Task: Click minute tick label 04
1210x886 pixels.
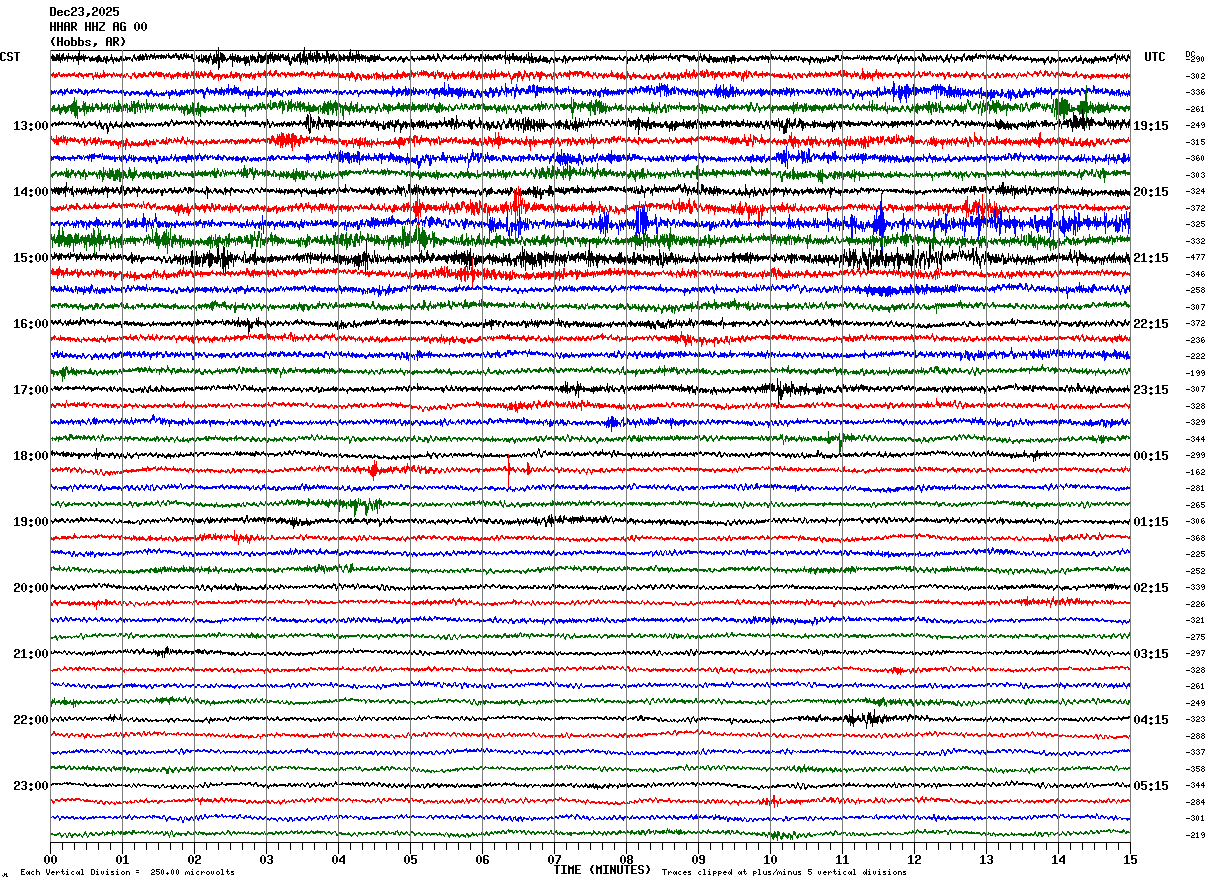Action: tap(338, 859)
